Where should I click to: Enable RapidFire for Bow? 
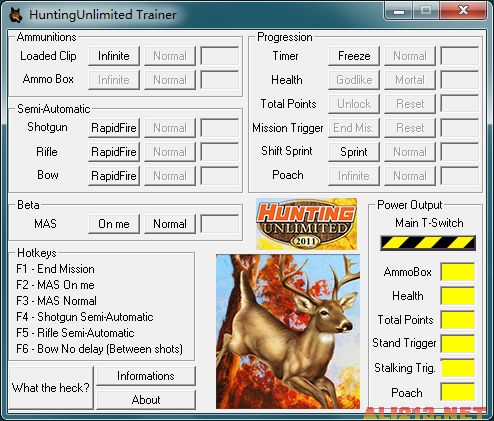114,176
